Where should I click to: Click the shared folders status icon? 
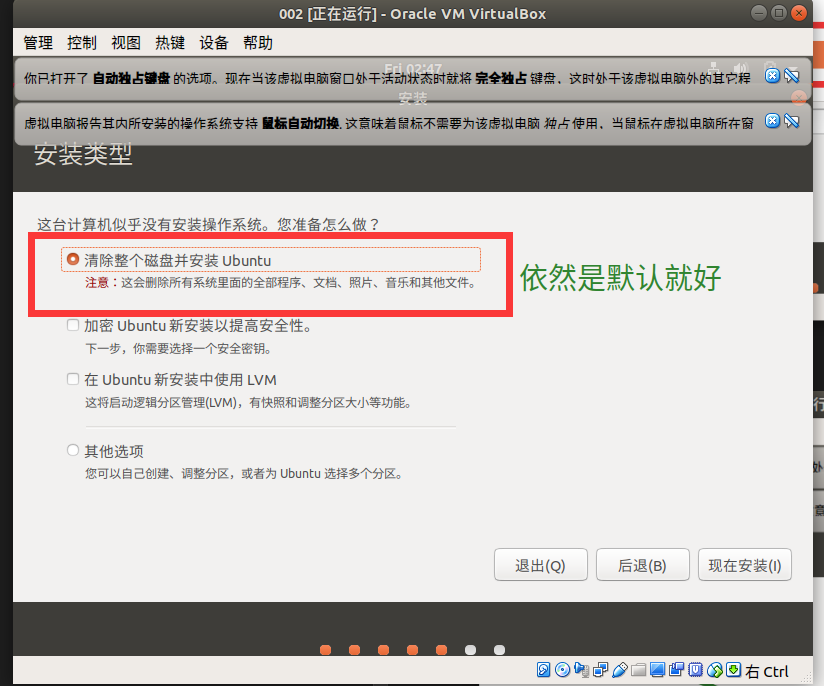pos(639,670)
